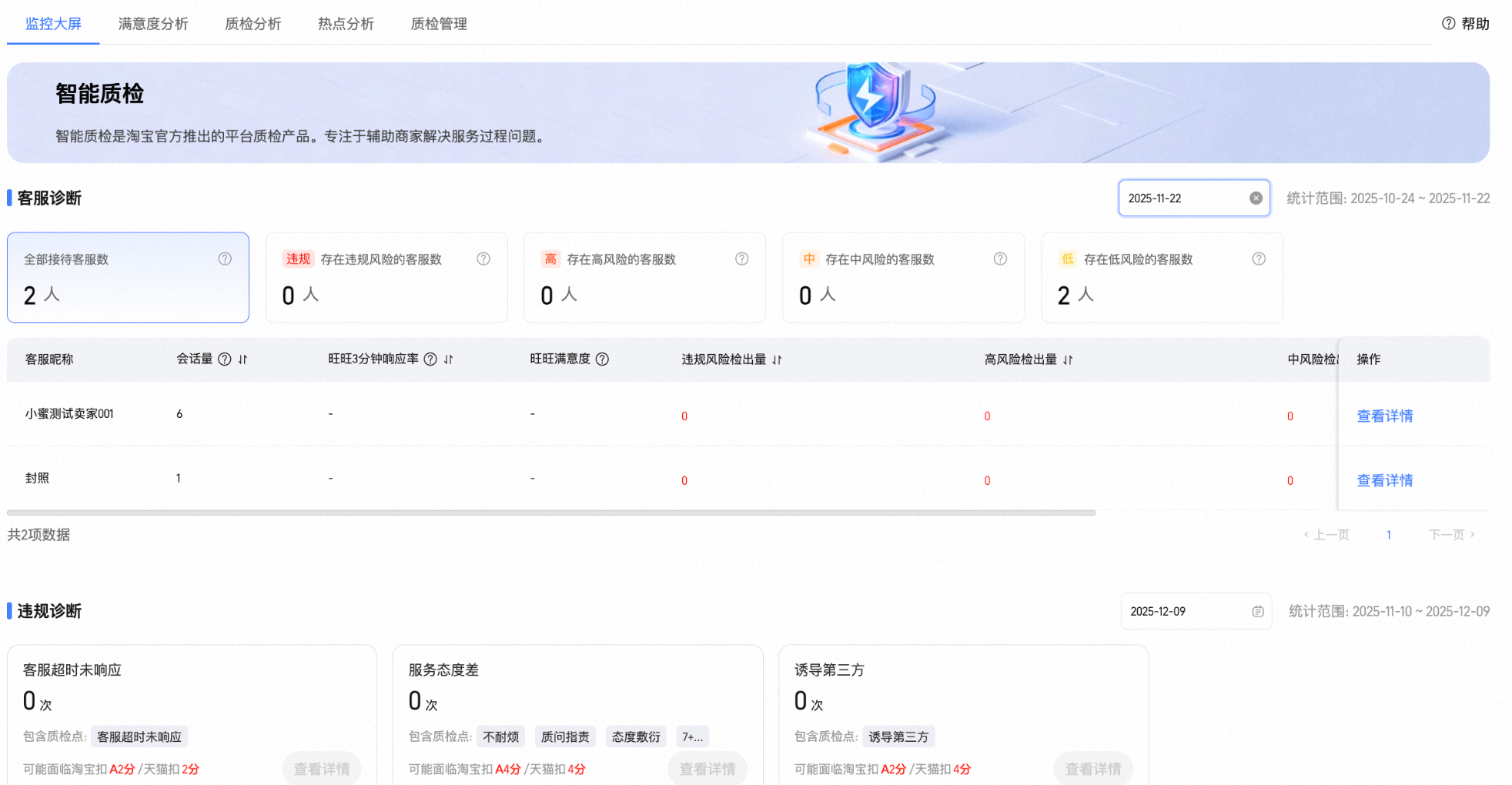
Task: Clear the 2025-11-22 date field
Action: click(1256, 198)
